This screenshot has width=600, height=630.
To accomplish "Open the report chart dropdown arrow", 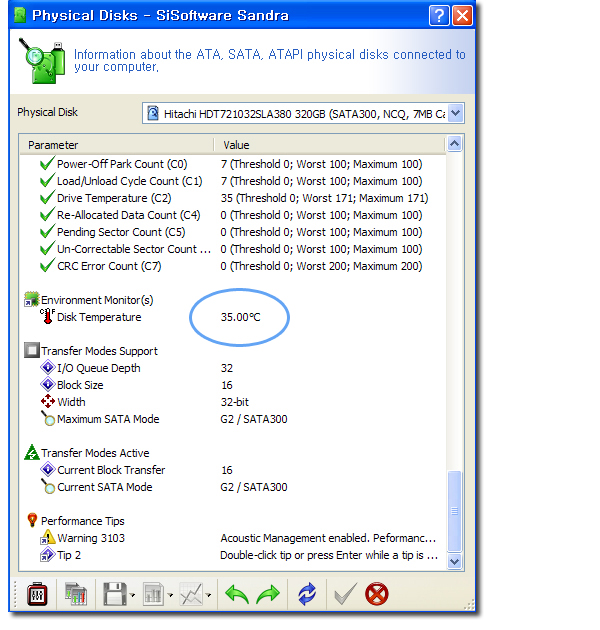I will tap(170, 595).
